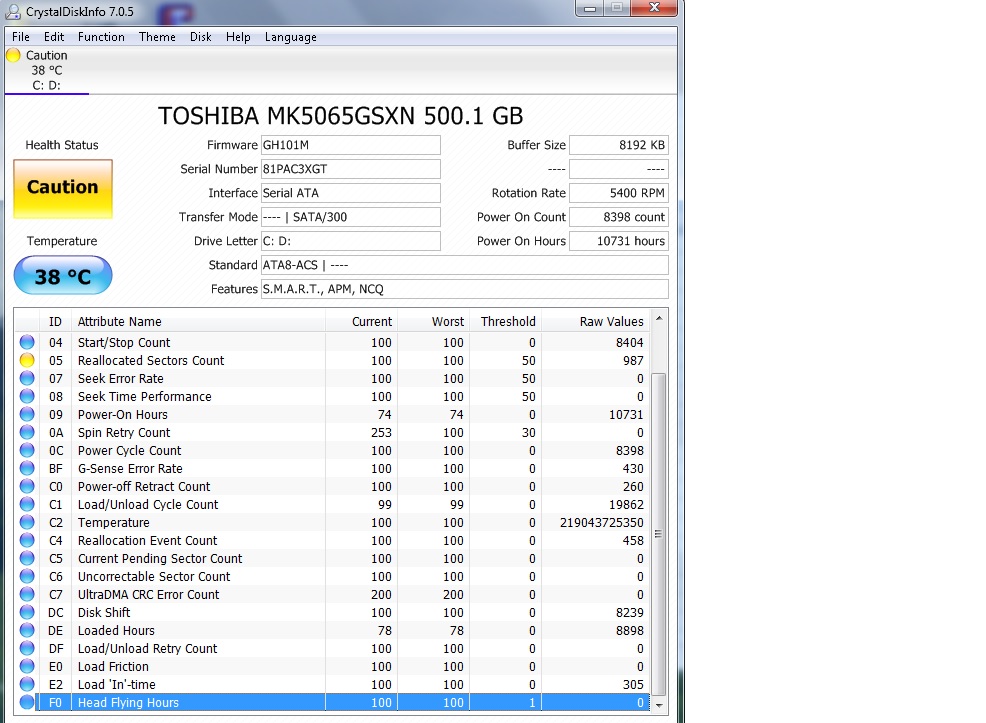Click the TOSHIBA MK5065GSXN 500.1 GB model title
Viewport: 986px width, 723px height.
click(x=340, y=116)
